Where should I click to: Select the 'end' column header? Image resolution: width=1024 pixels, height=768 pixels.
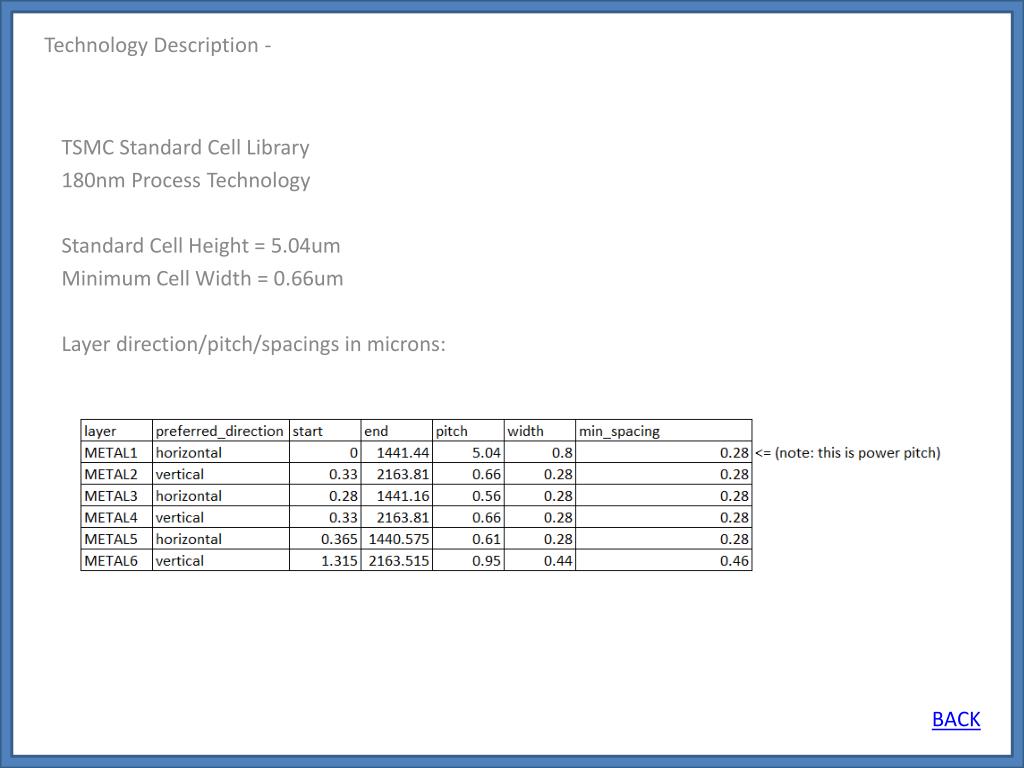click(x=396, y=431)
